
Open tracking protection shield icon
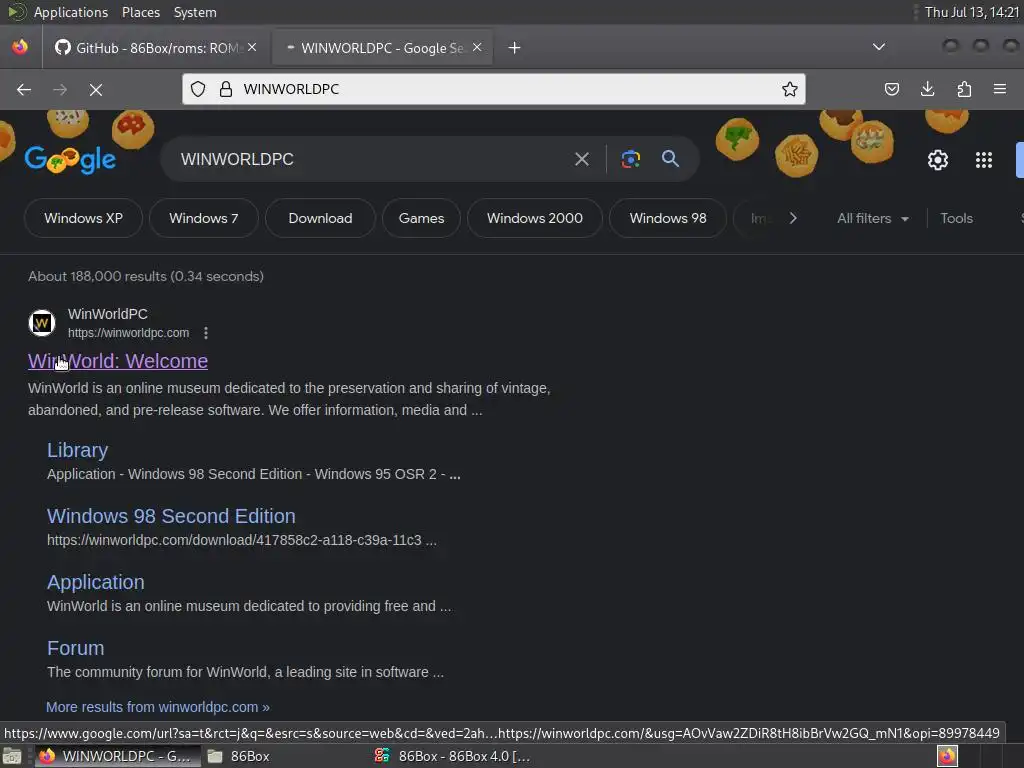pyautogui.click(x=199, y=89)
